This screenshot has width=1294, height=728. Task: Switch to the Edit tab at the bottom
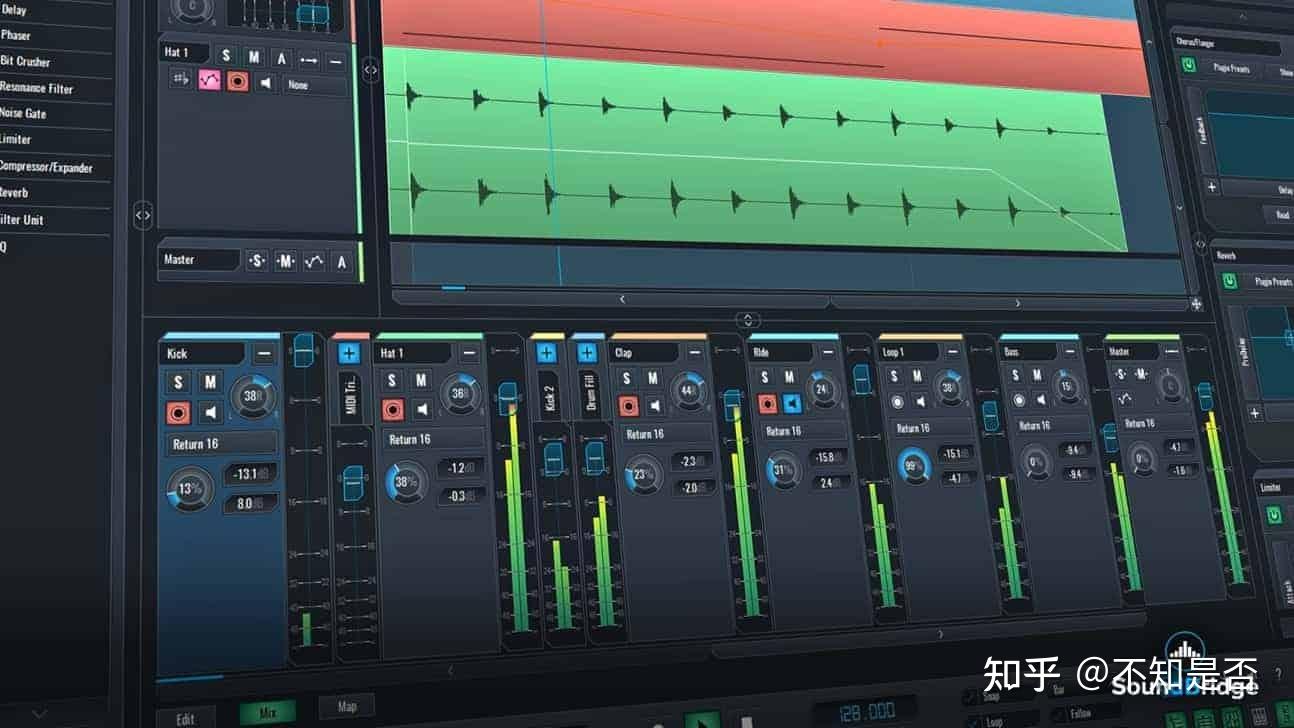coord(186,717)
